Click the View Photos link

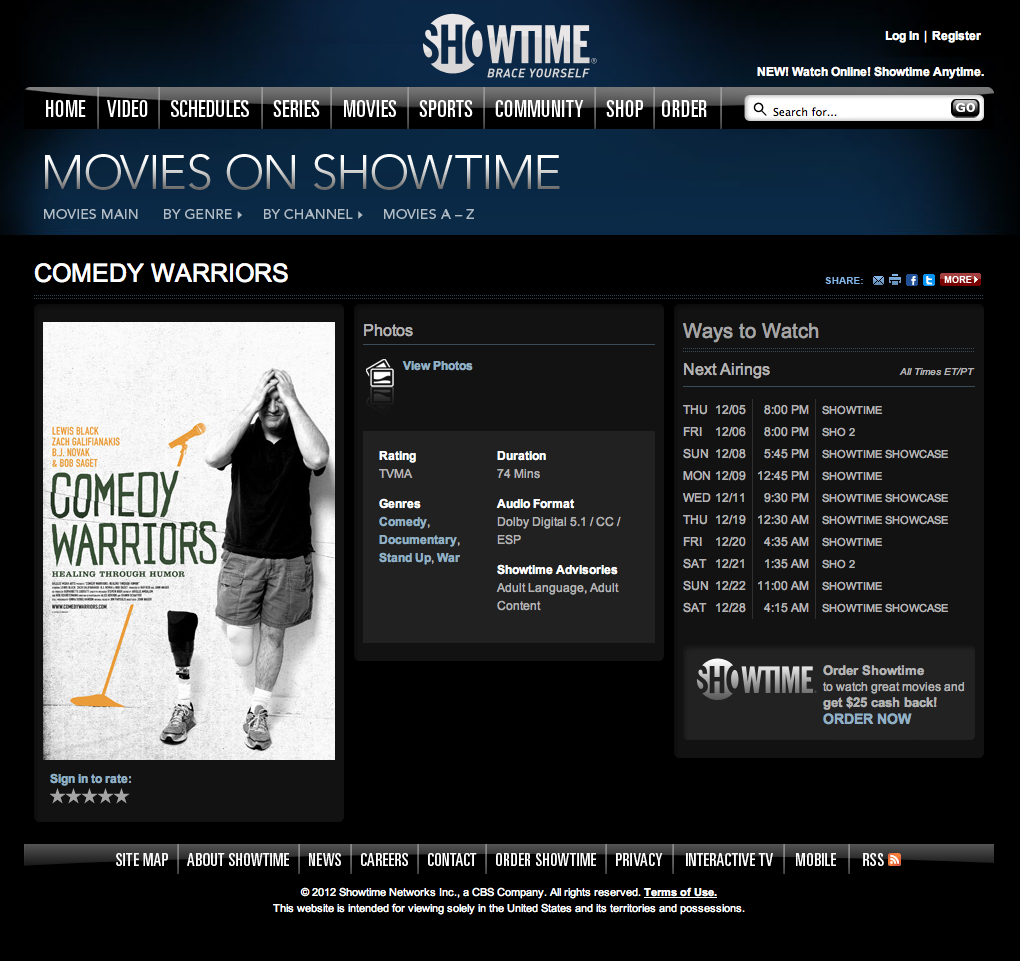[x=437, y=366]
